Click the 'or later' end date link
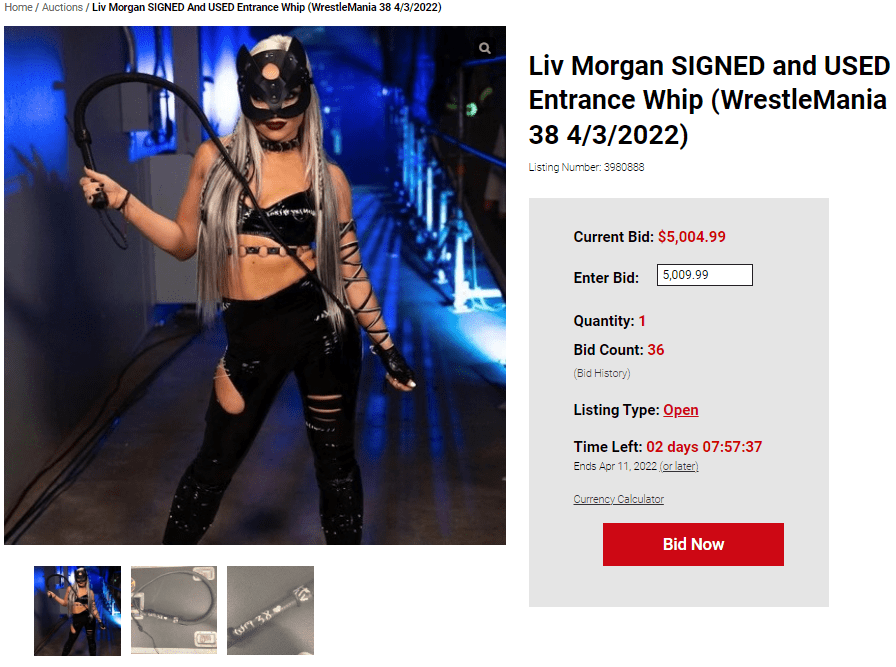 (x=679, y=466)
